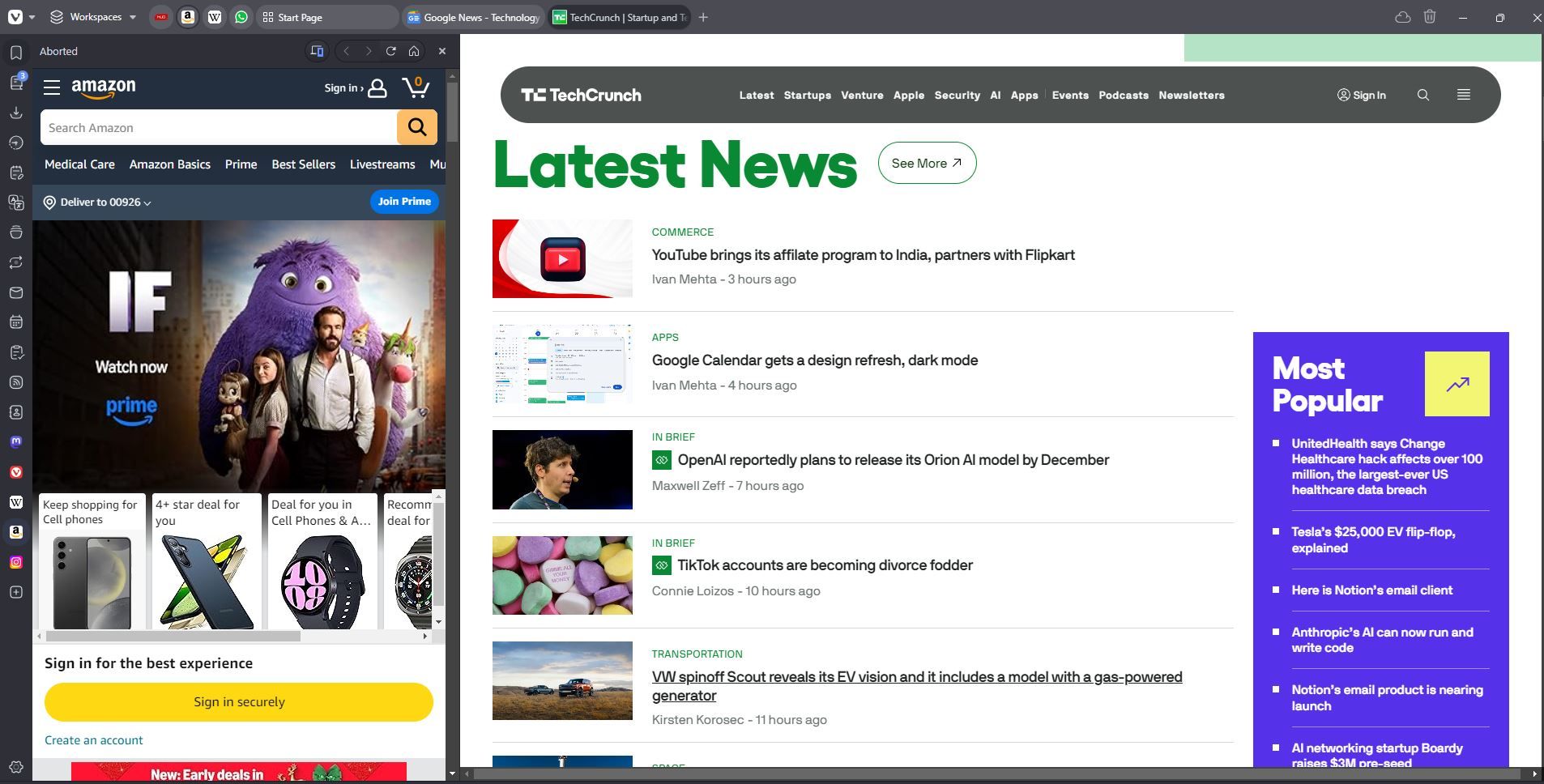Open the Instagram web panel
The height and width of the screenshot is (784, 1544).
pos(15,562)
